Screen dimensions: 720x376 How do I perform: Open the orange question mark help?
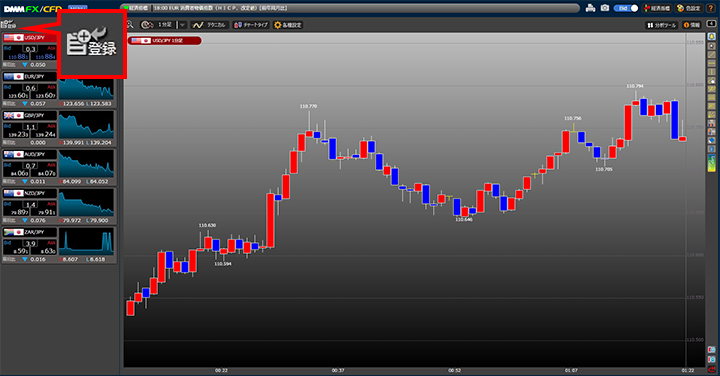point(710,8)
